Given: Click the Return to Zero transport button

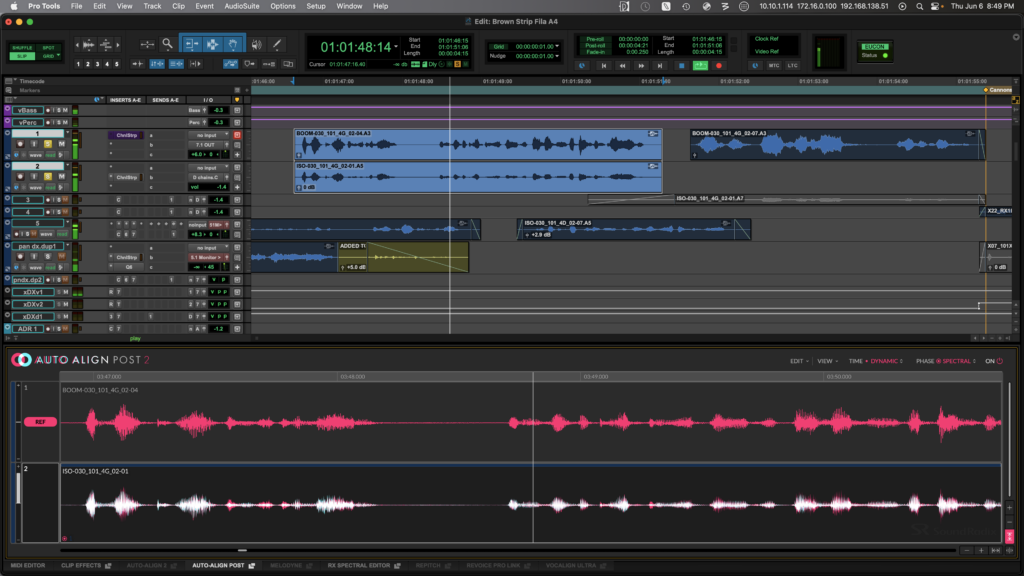Looking at the screenshot, I should coord(603,65).
